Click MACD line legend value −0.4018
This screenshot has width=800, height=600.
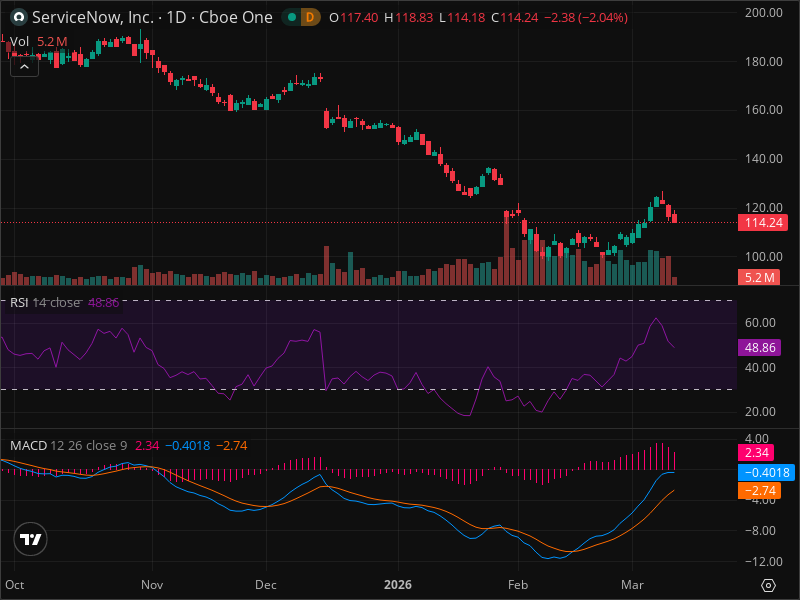coord(188,445)
